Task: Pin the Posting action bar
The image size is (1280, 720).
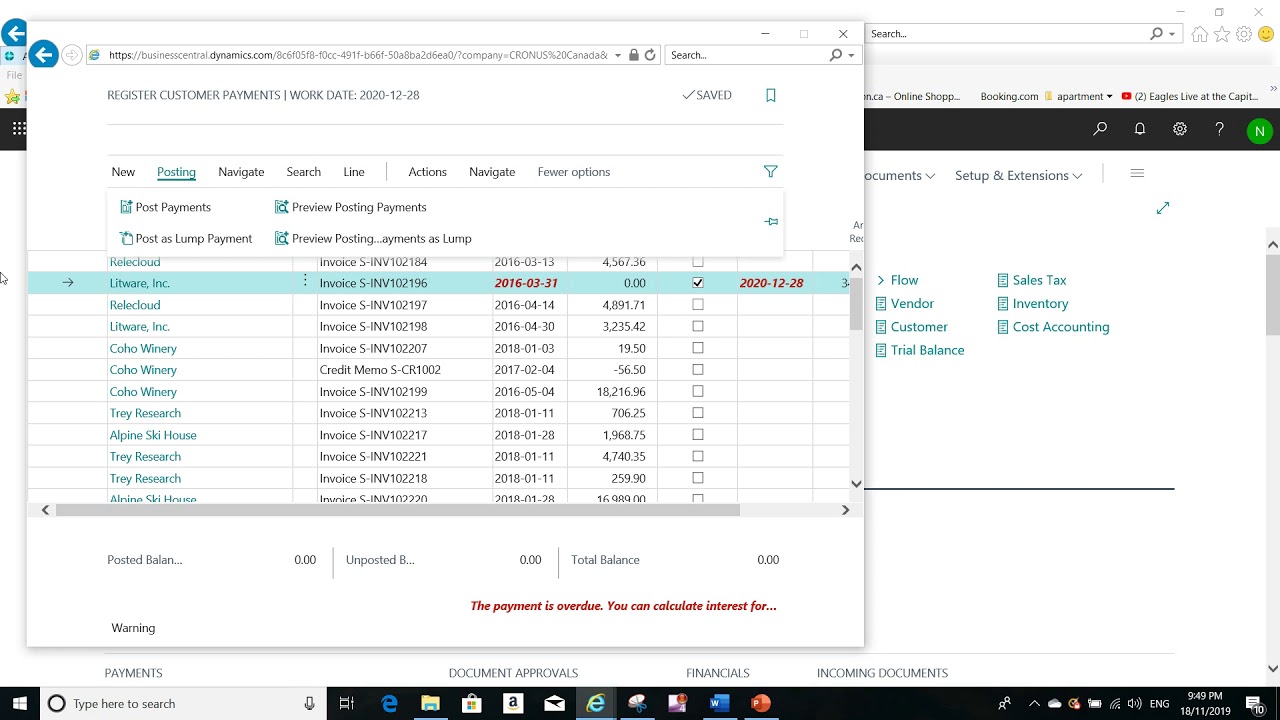Action: (771, 221)
